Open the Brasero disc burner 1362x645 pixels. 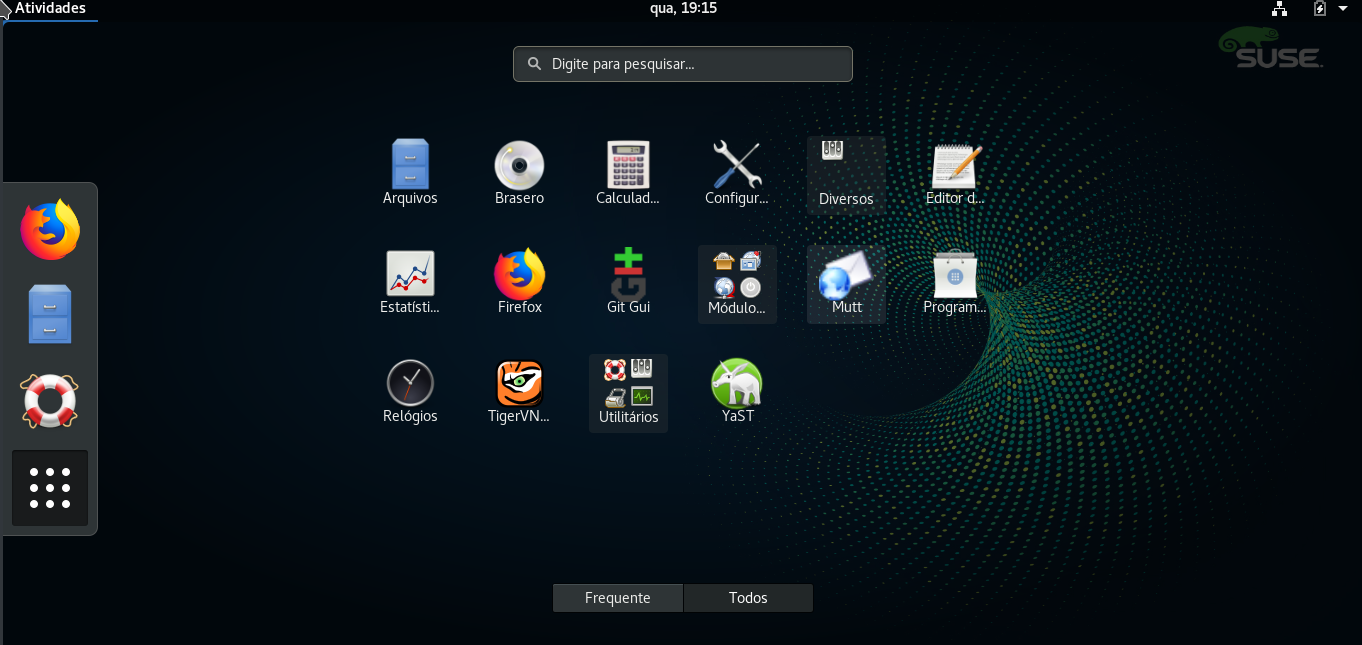click(x=519, y=164)
